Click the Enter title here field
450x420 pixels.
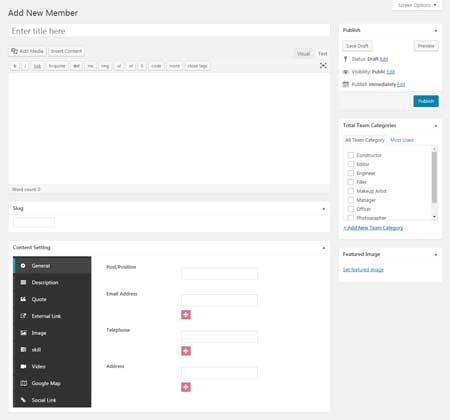pyautogui.click(x=169, y=31)
